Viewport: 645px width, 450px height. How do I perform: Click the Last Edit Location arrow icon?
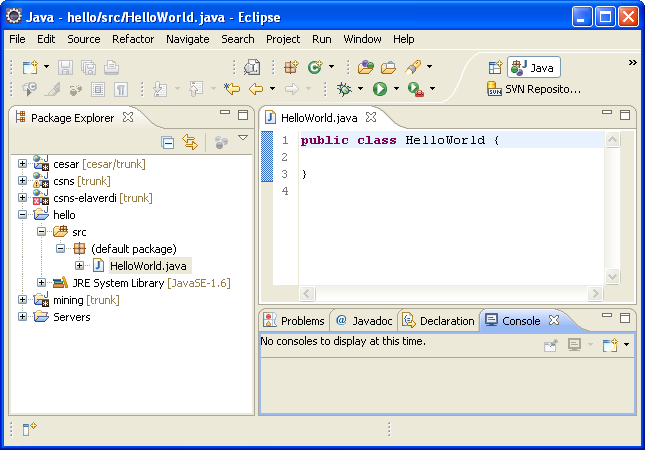[x=232, y=89]
